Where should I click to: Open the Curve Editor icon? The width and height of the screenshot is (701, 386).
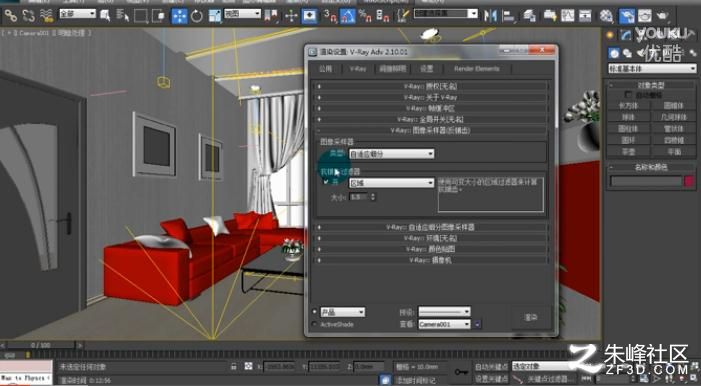tap(568, 16)
